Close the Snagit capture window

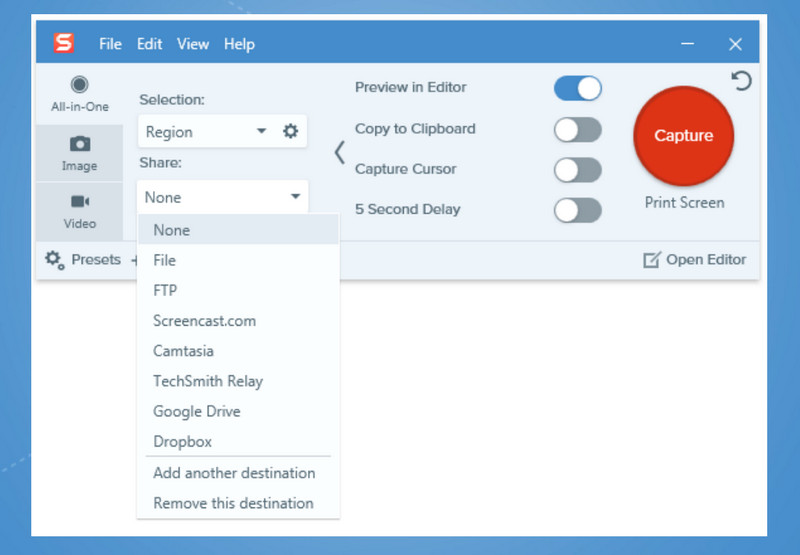pyautogui.click(x=735, y=44)
